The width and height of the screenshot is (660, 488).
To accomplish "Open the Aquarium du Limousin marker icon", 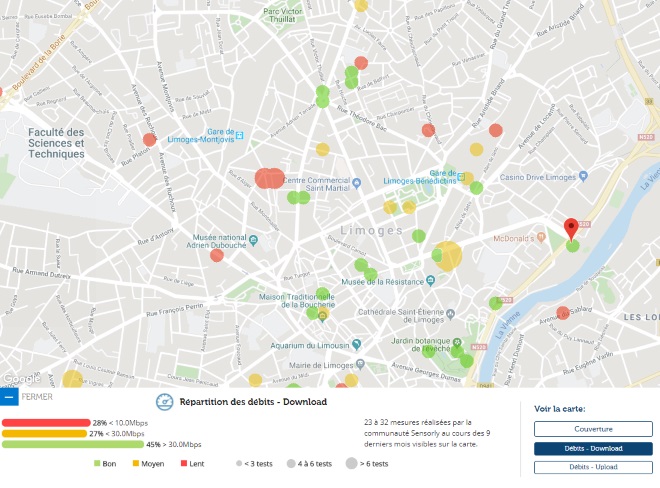I will click(x=357, y=344).
